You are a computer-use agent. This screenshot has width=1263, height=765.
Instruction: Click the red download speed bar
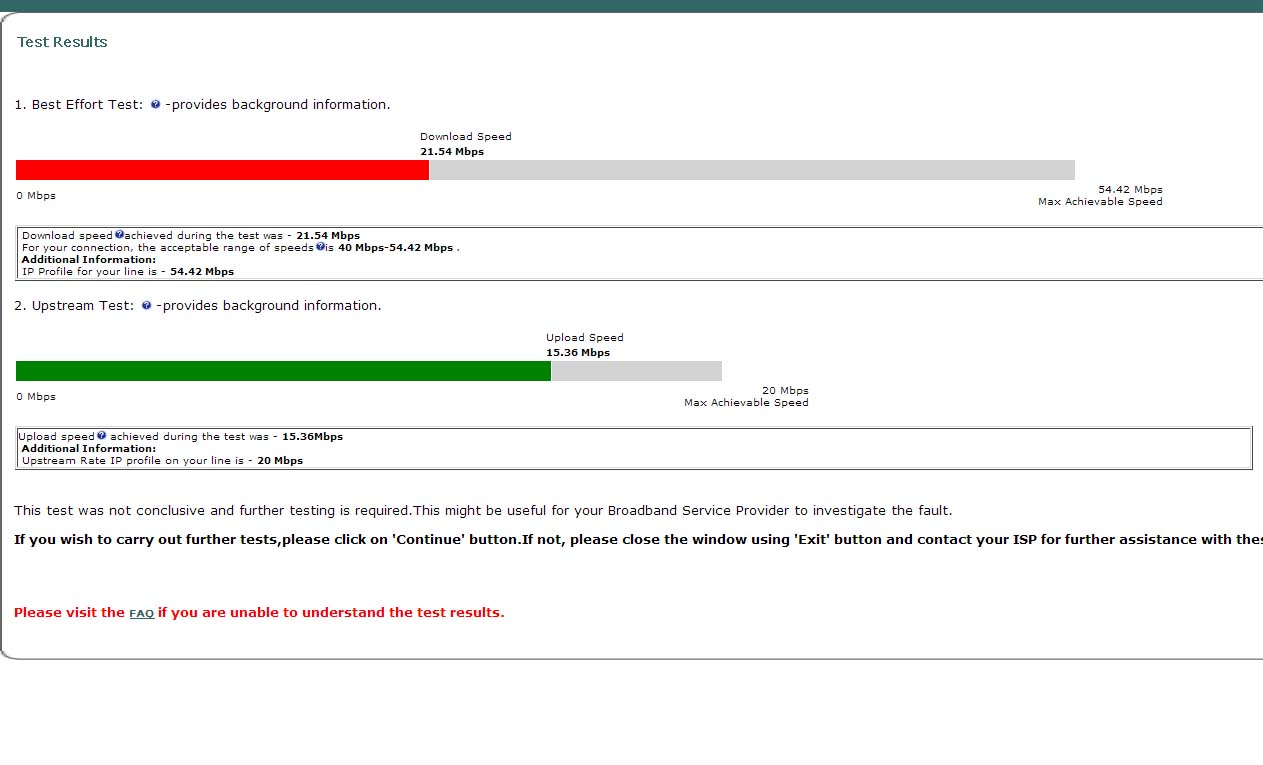222,170
